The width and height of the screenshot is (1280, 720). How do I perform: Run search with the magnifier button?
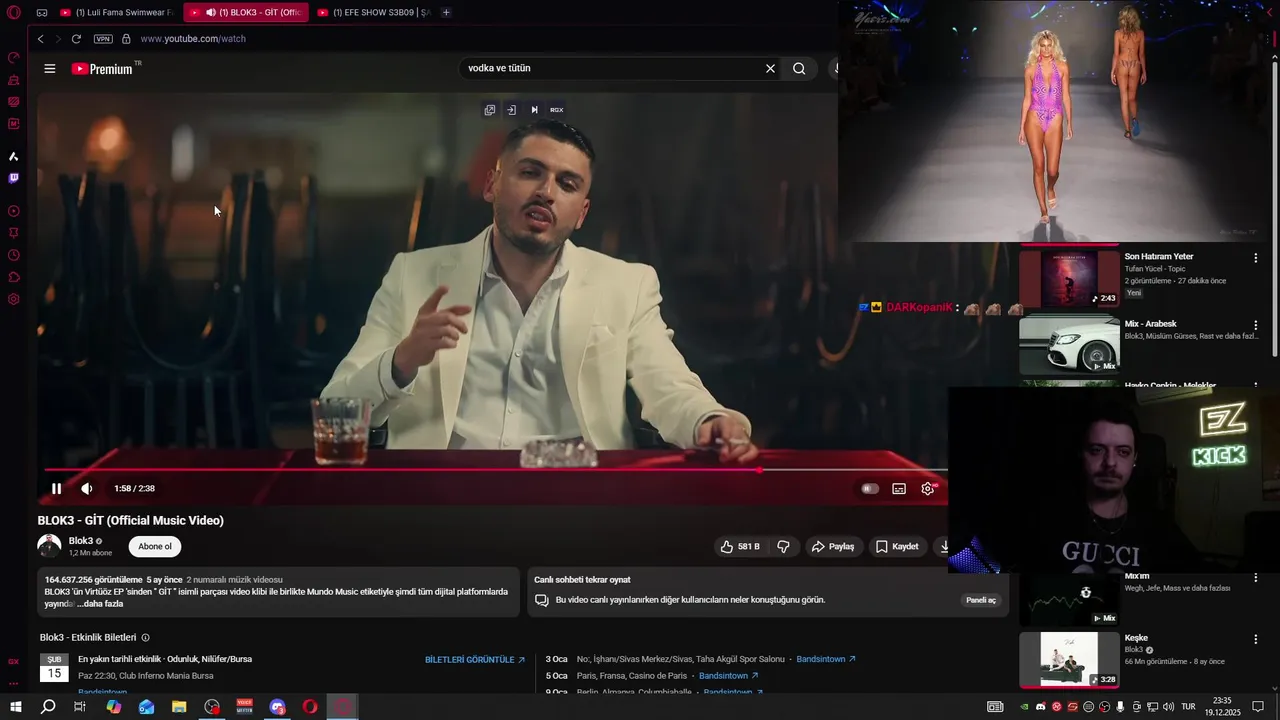[x=799, y=68]
